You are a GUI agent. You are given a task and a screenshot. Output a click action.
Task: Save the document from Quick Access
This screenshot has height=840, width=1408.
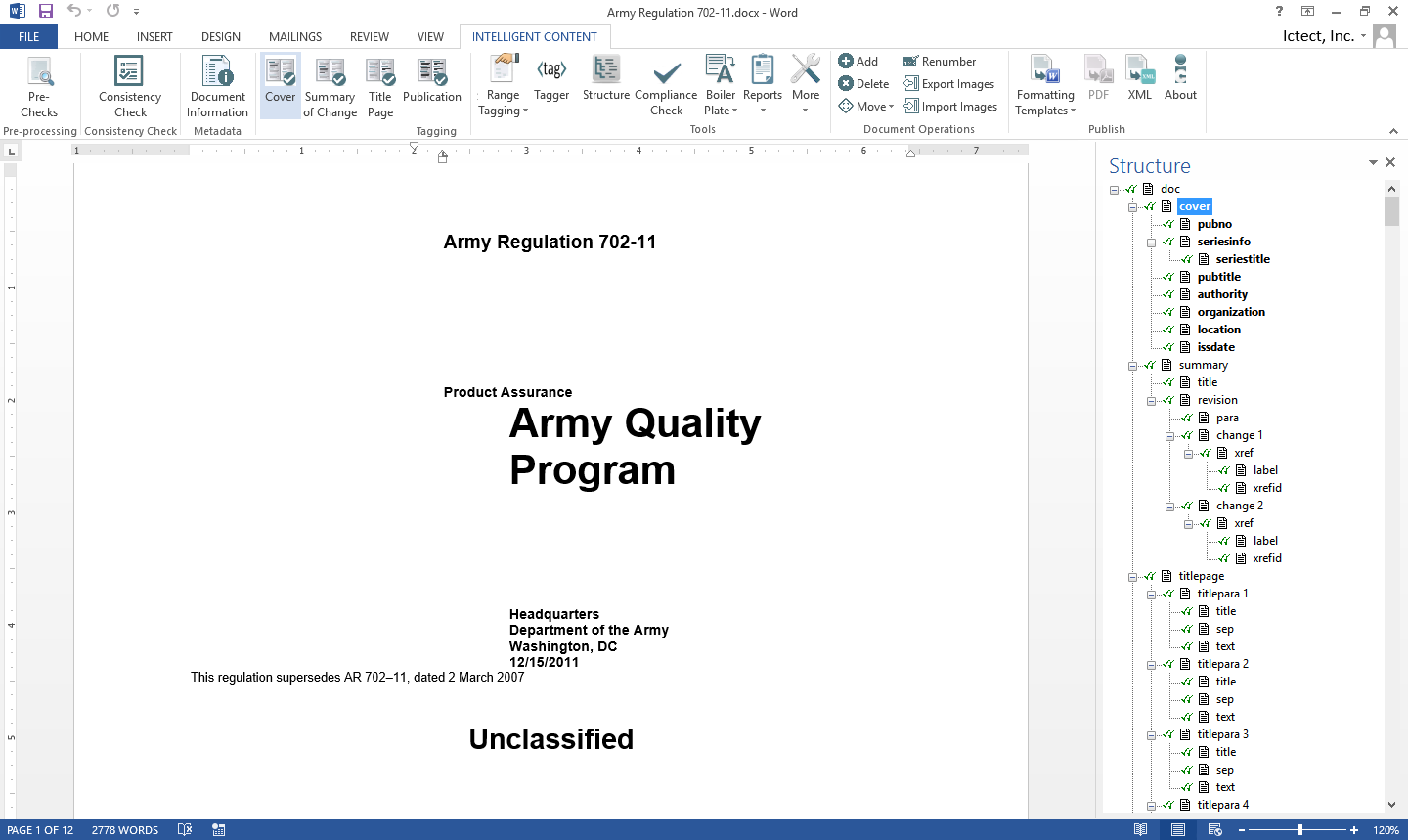(x=46, y=11)
